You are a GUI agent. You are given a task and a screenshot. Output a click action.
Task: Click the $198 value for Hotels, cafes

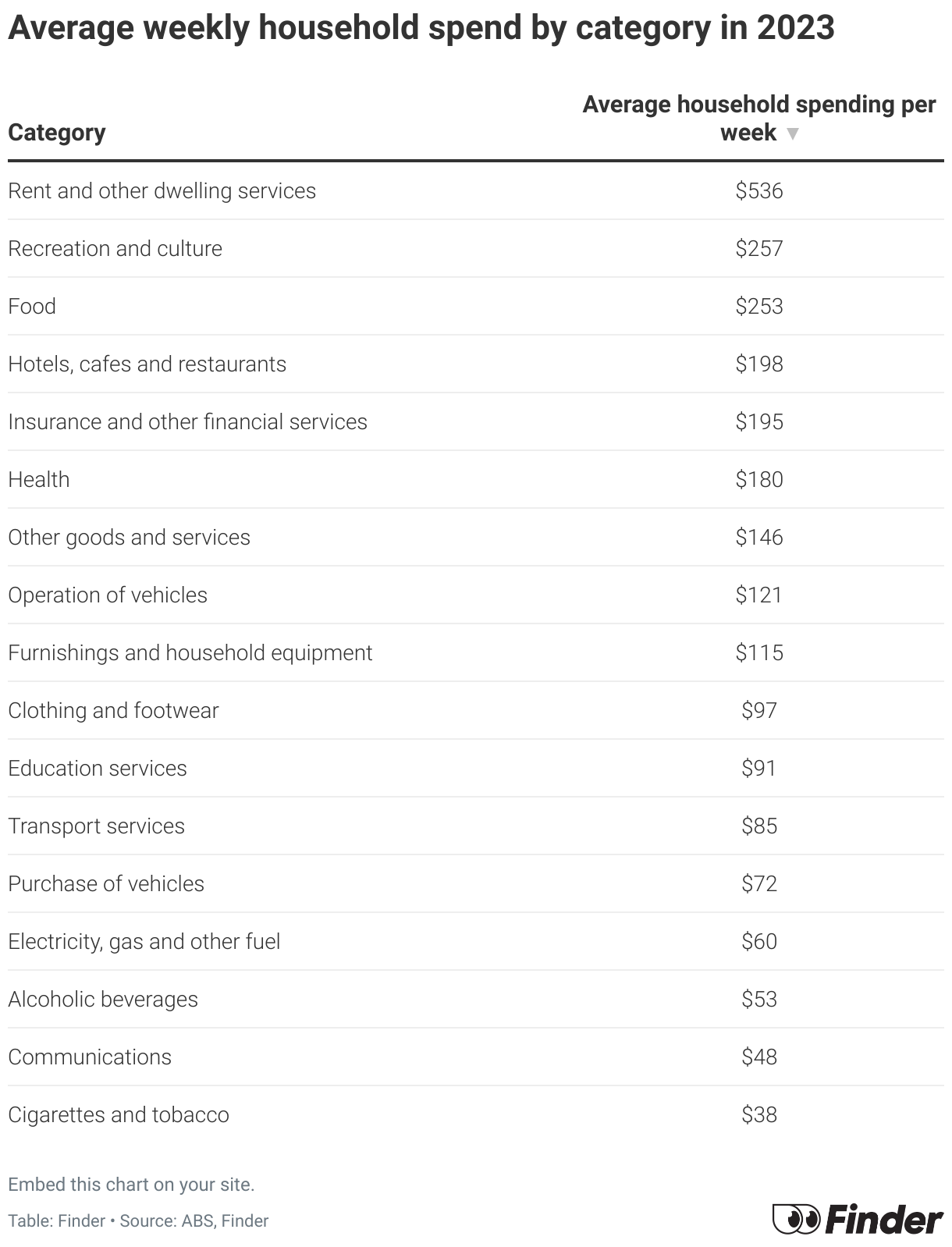(758, 364)
